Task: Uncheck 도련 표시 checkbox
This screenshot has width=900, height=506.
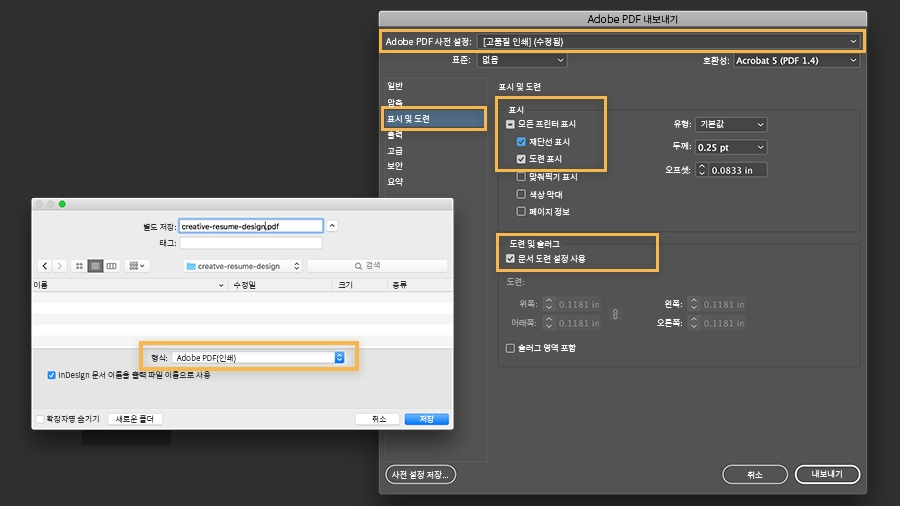Action: [521, 159]
